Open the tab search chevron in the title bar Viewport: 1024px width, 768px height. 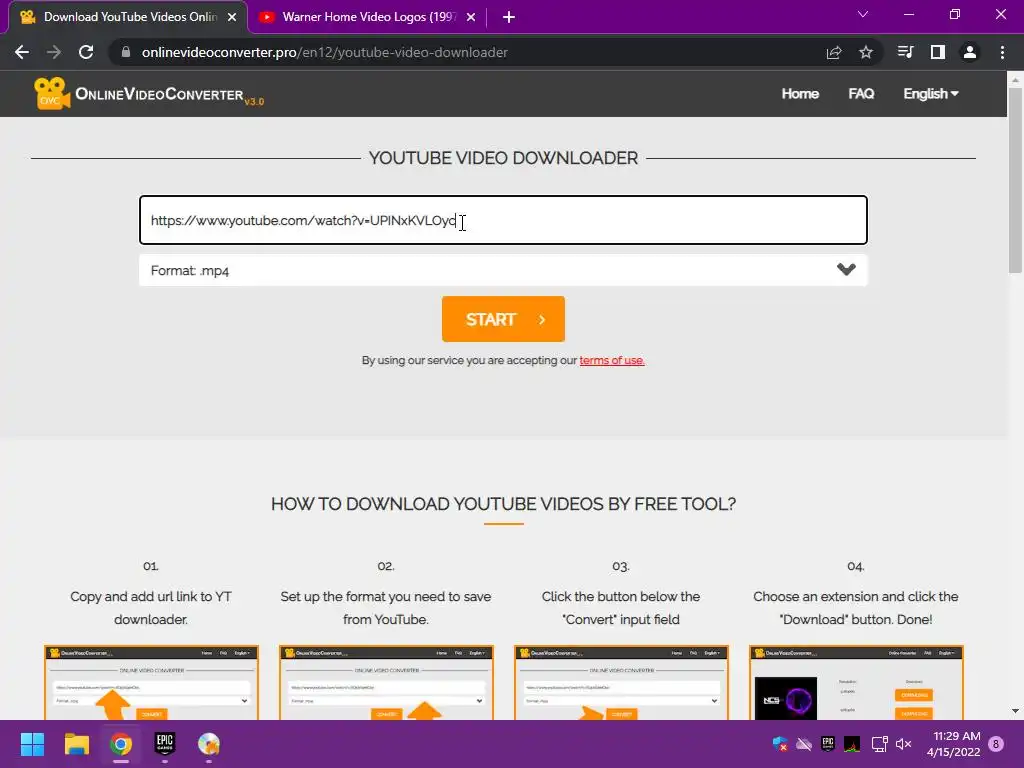[x=863, y=14]
